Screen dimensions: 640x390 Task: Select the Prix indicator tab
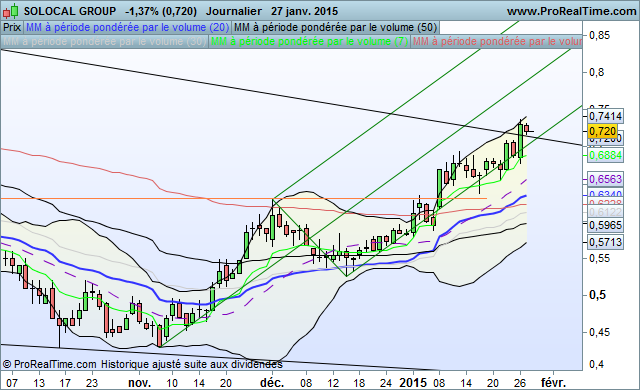tap(12, 27)
